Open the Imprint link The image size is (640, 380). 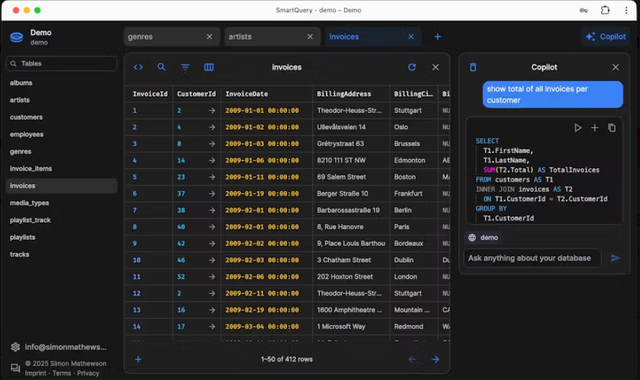coord(36,373)
